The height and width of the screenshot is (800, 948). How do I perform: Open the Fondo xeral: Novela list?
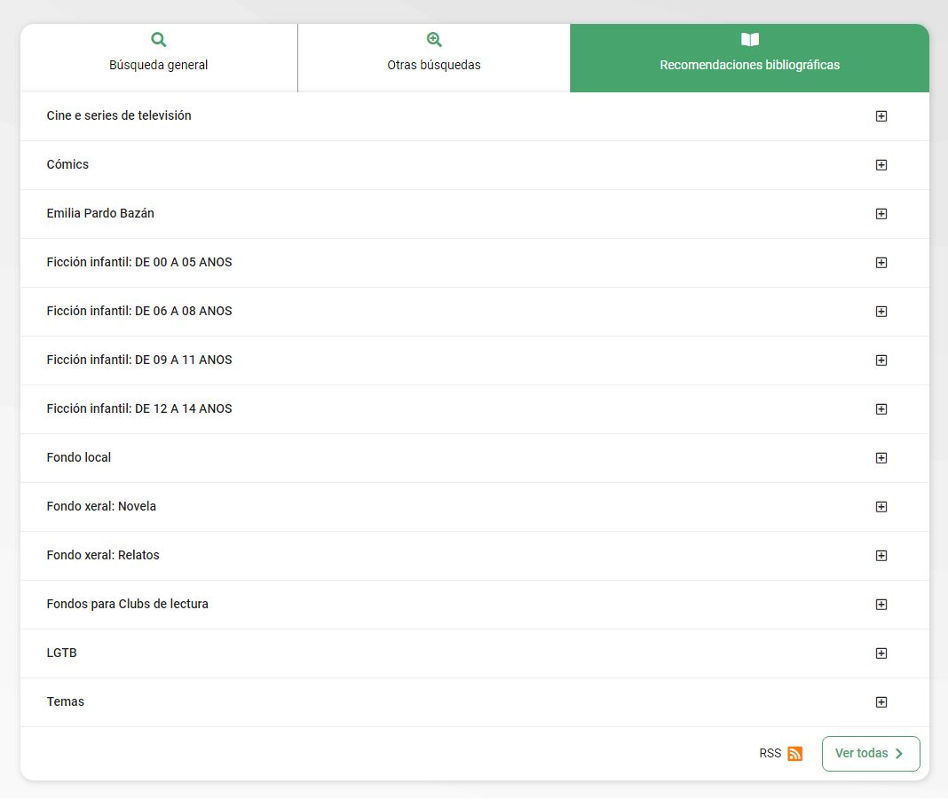[881, 507]
